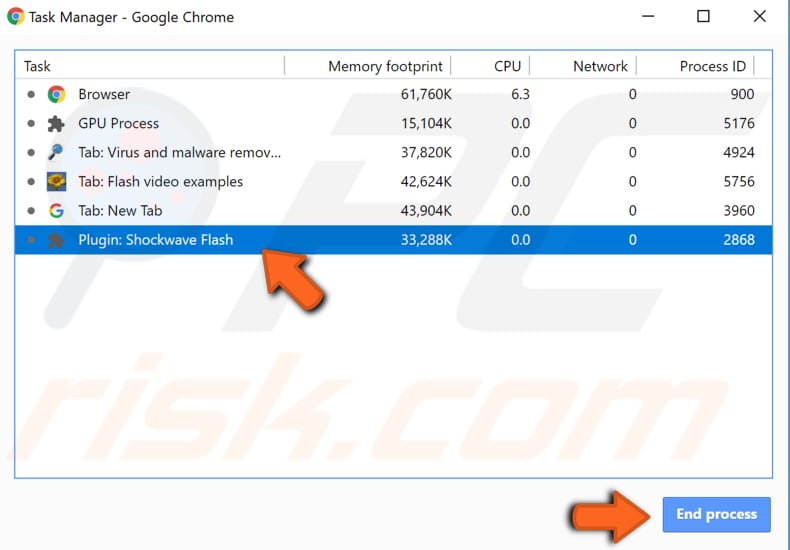Select the Tab: Flash video examples row
The image size is (790, 550).
tap(393, 181)
